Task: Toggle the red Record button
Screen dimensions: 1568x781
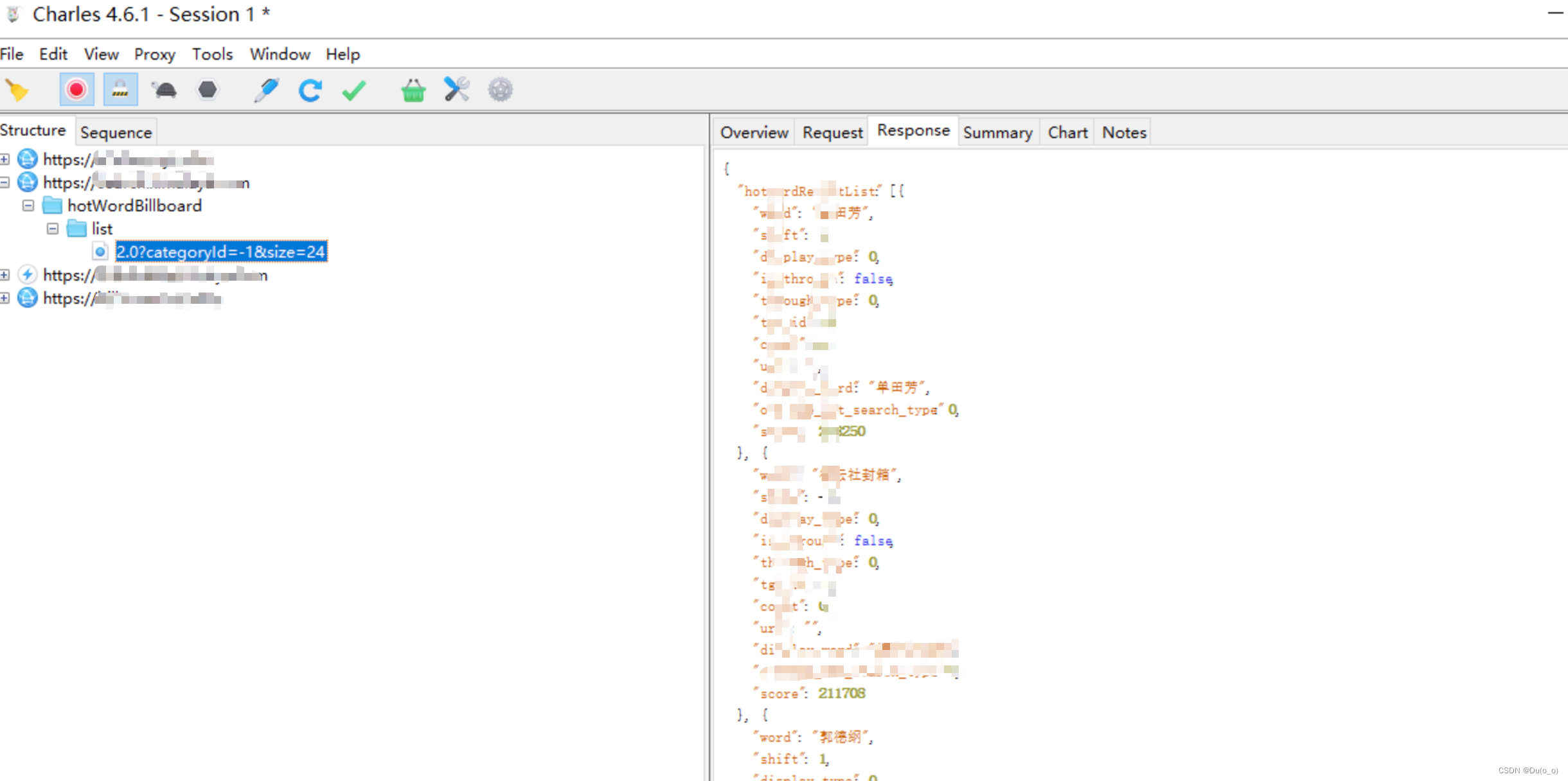Action: (x=76, y=90)
